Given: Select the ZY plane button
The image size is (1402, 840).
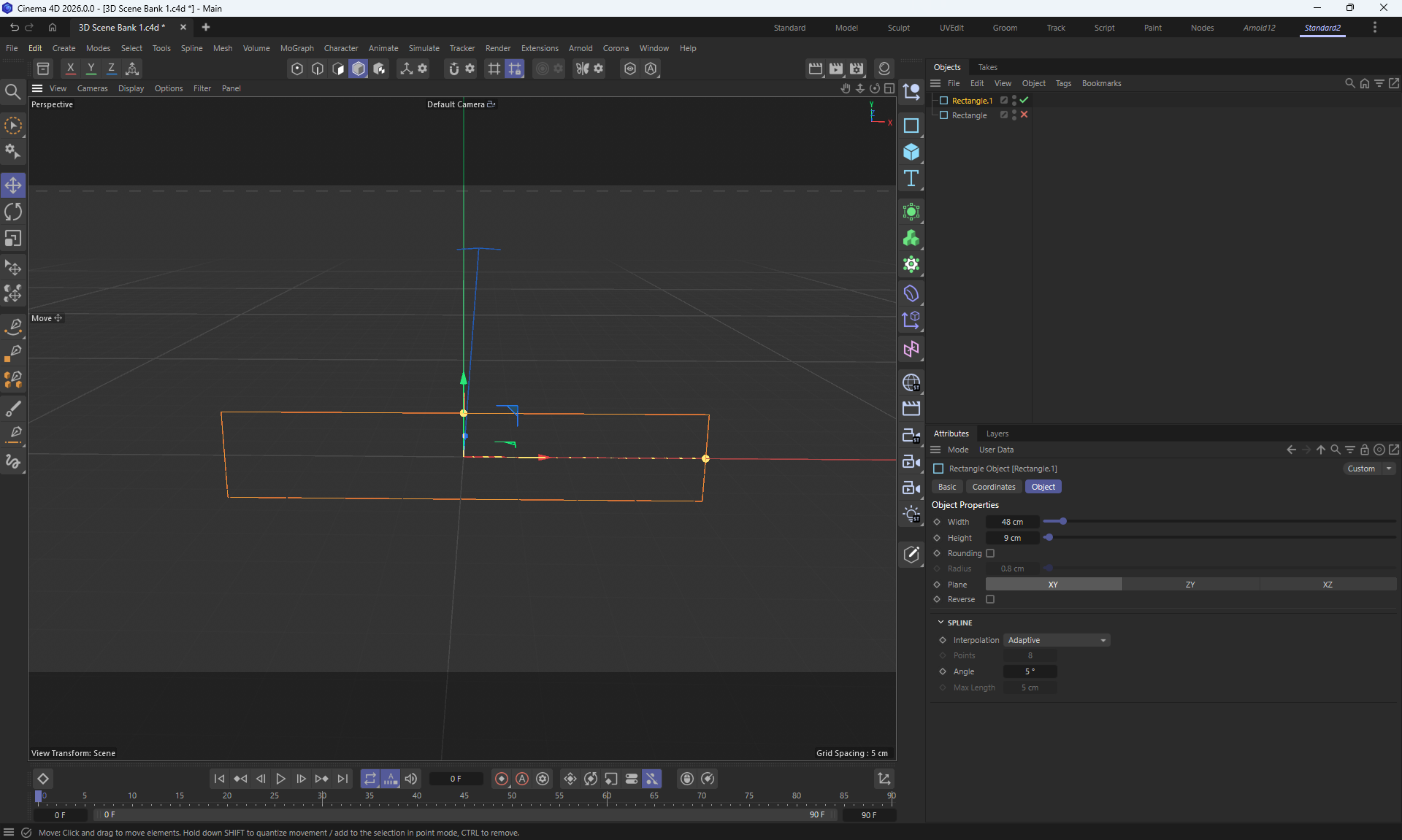Looking at the screenshot, I should click(1190, 585).
